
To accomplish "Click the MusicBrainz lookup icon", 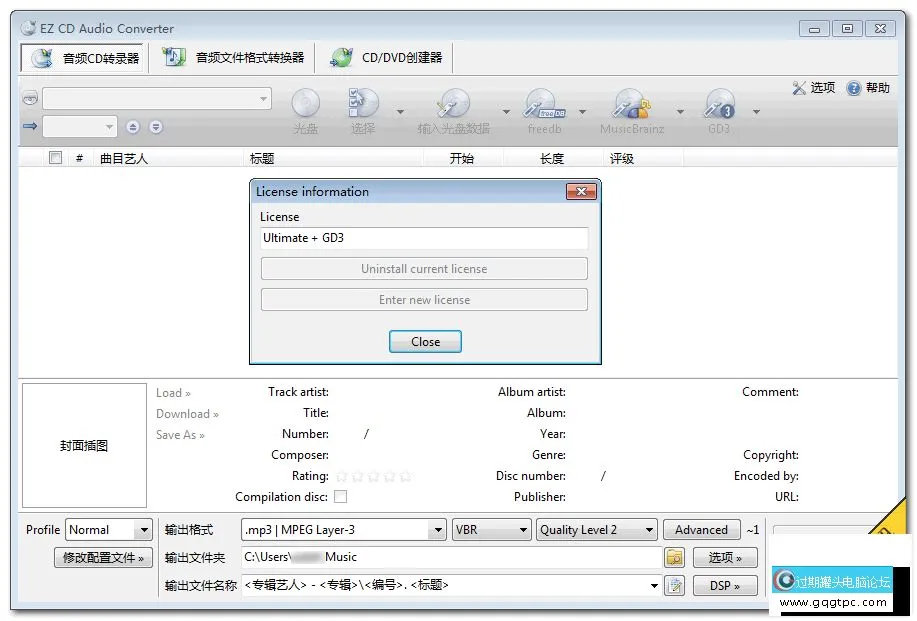I will click(631, 105).
